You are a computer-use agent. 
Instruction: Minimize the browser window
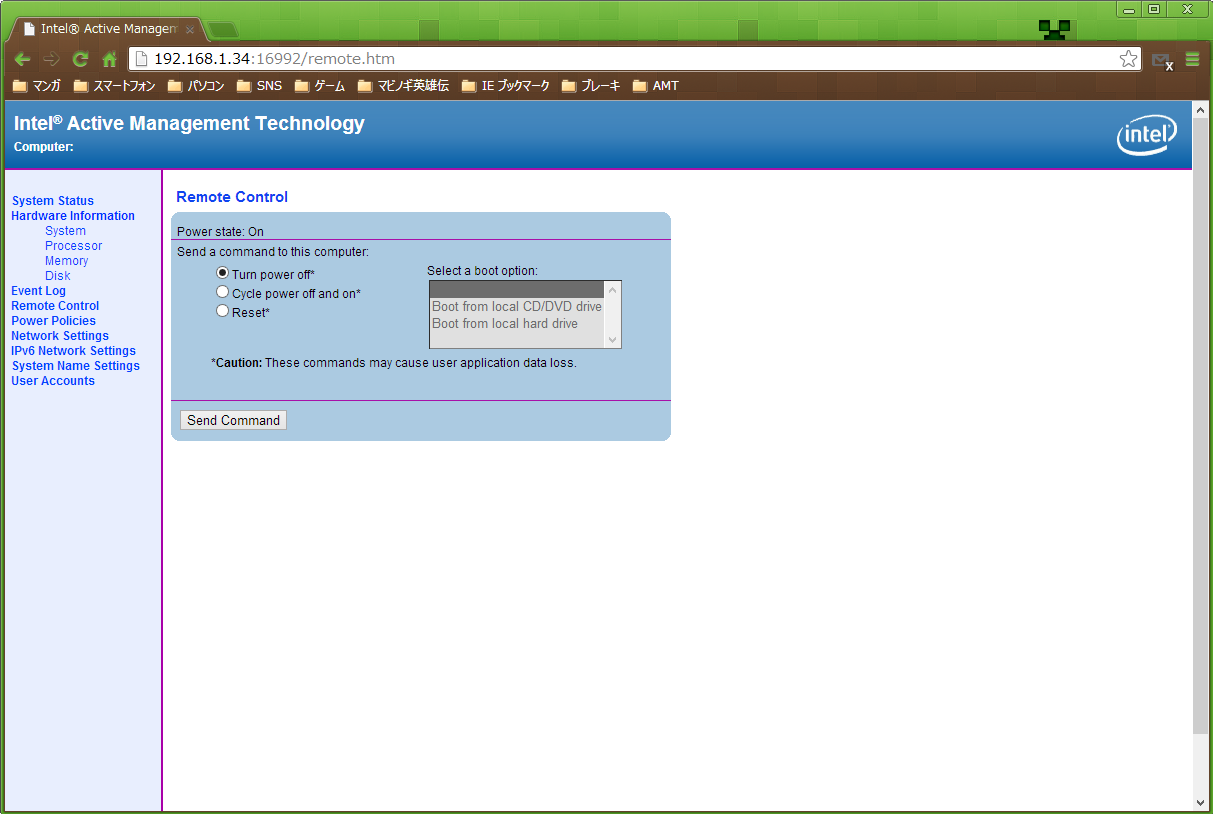(1129, 9)
